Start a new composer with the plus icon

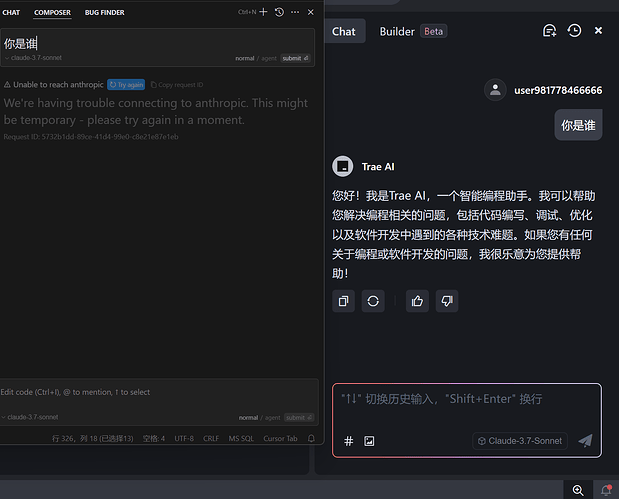tap(263, 12)
